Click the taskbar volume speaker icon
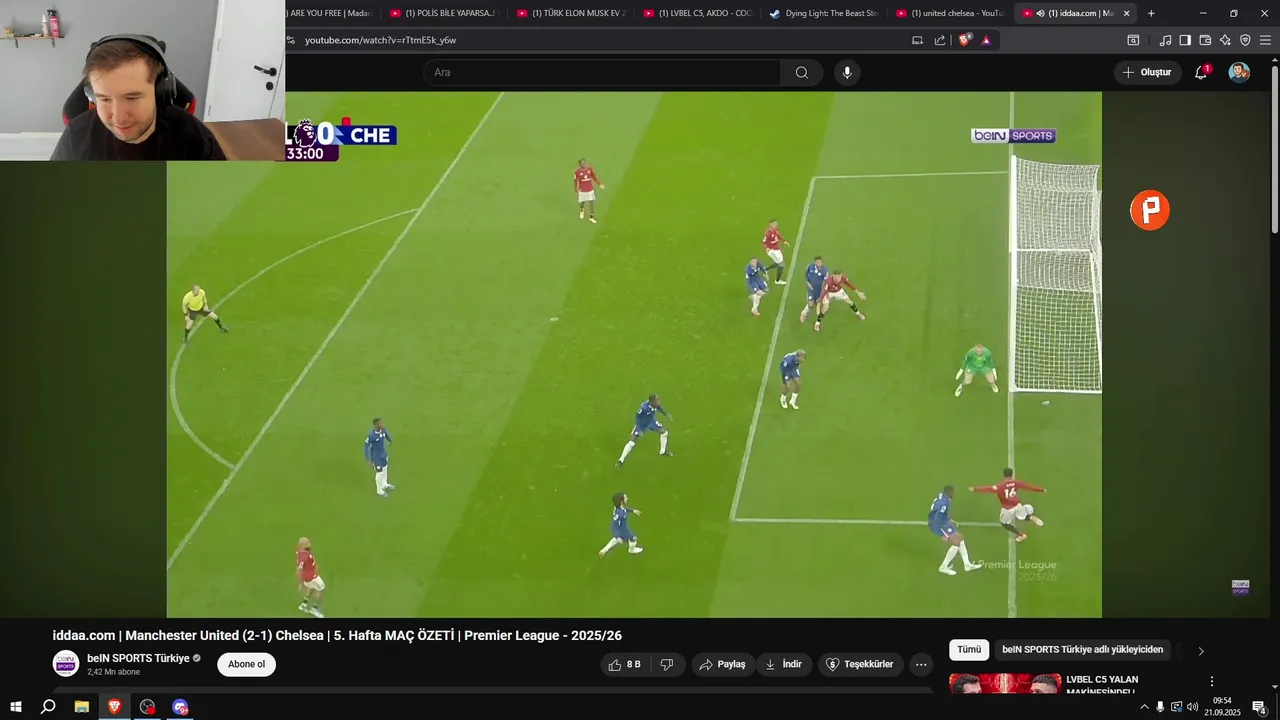1280x720 pixels. tap(1192, 707)
